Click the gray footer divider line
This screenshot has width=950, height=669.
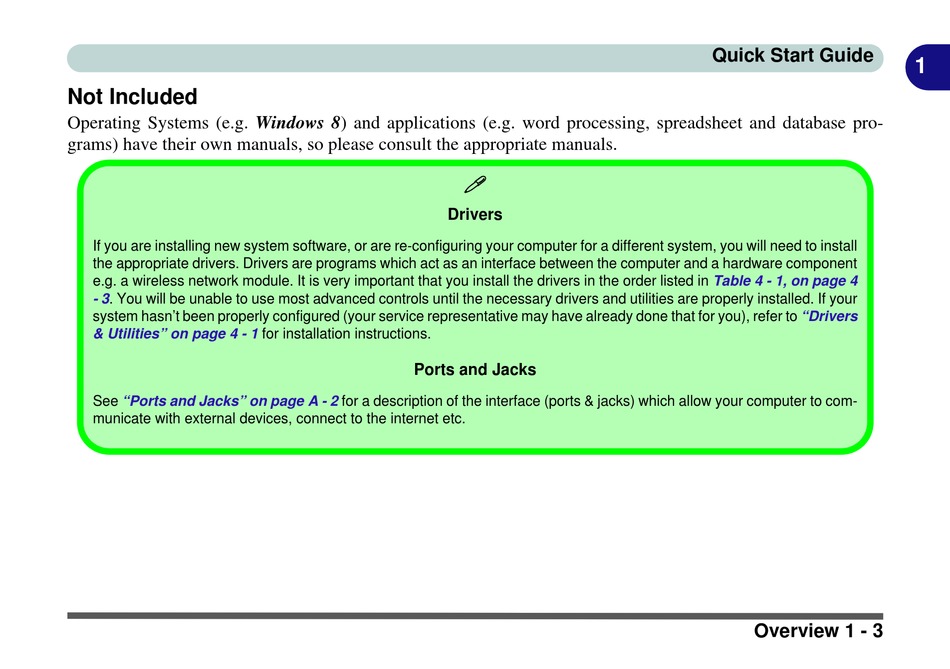pyautogui.click(x=475, y=615)
